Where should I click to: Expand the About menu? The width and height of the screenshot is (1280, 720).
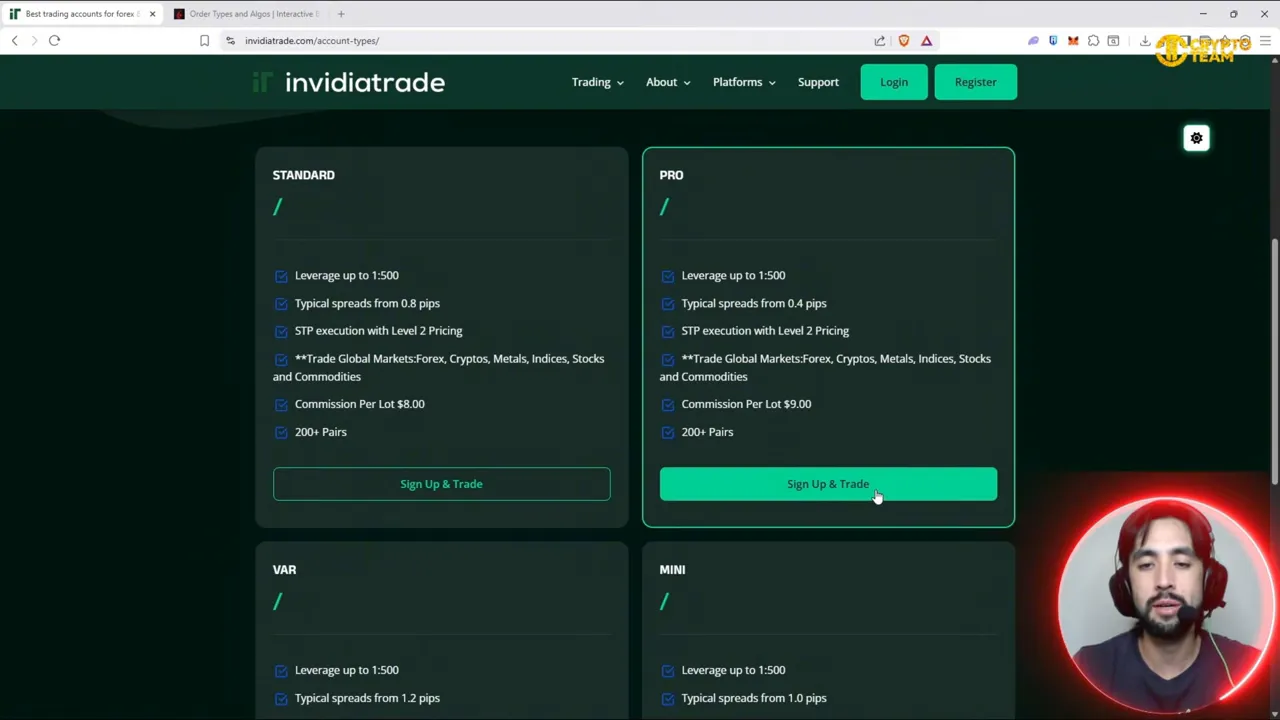pos(667,82)
